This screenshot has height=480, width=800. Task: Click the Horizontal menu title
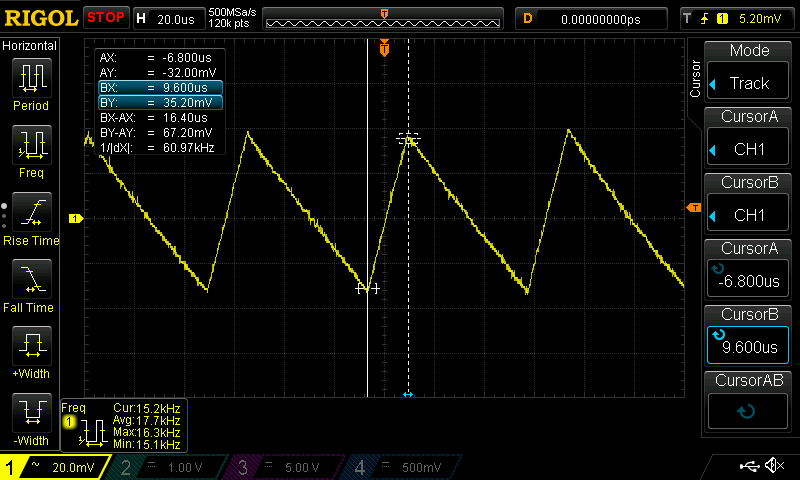tap(30, 46)
